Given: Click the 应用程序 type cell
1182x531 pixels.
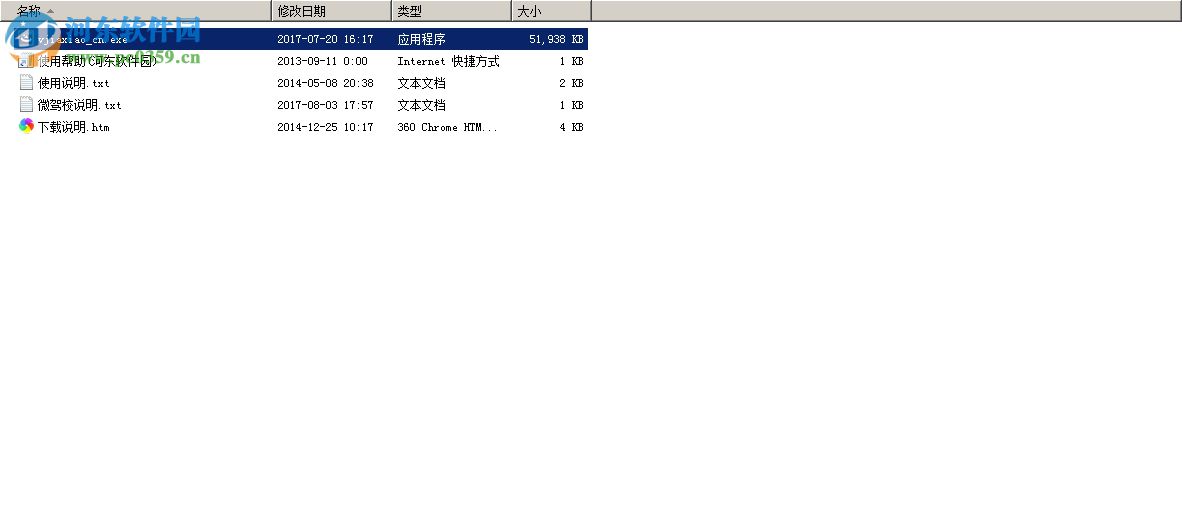Looking at the screenshot, I should pyautogui.click(x=421, y=39).
